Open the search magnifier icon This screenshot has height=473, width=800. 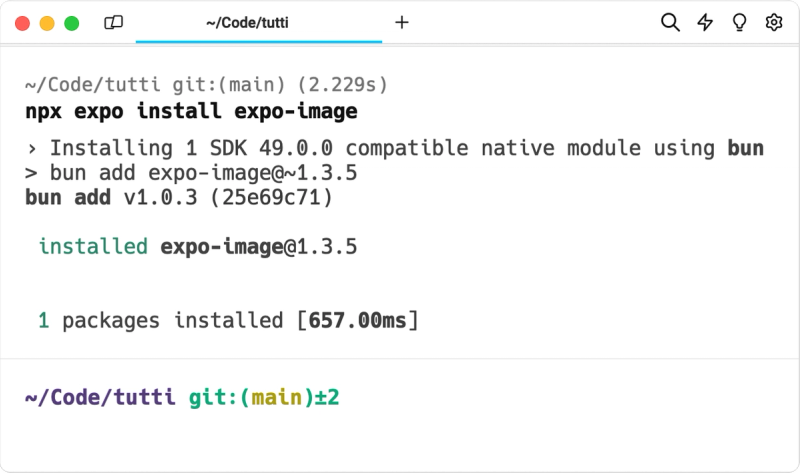click(670, 22)
